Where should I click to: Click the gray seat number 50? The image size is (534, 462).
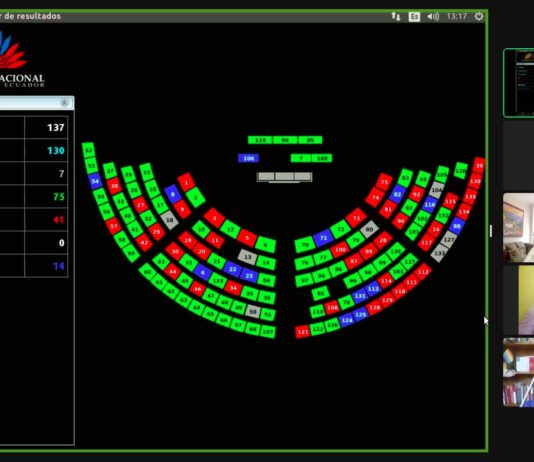(253, 312)
